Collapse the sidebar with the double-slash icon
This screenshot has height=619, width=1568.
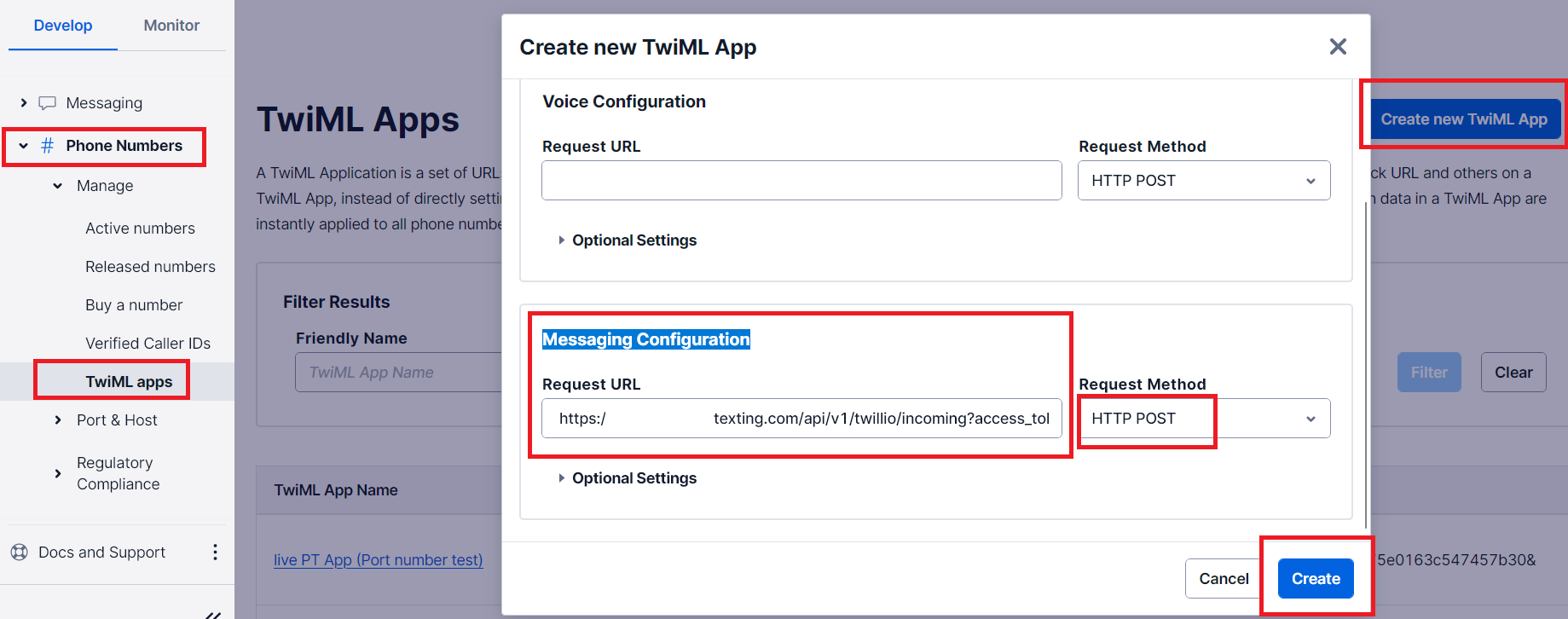click(213, 614)
